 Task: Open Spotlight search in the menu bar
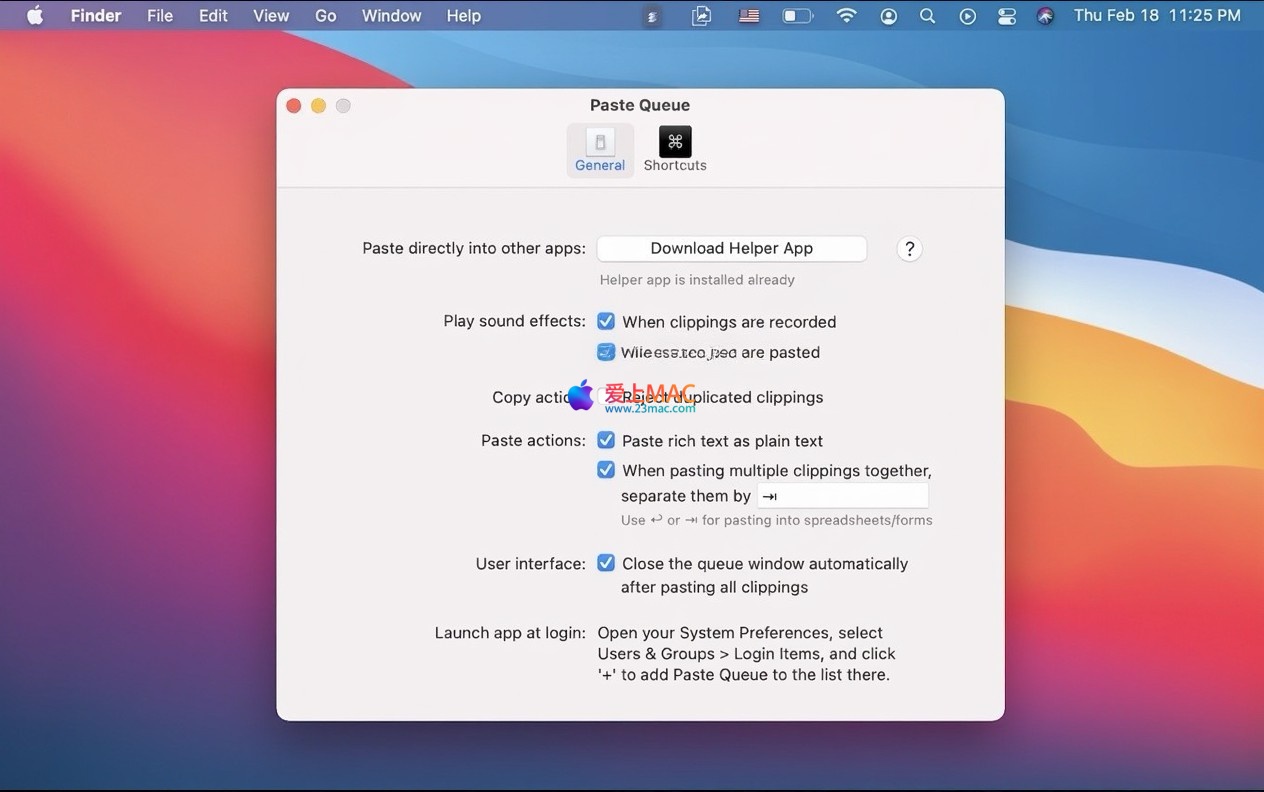pos(927,16)
